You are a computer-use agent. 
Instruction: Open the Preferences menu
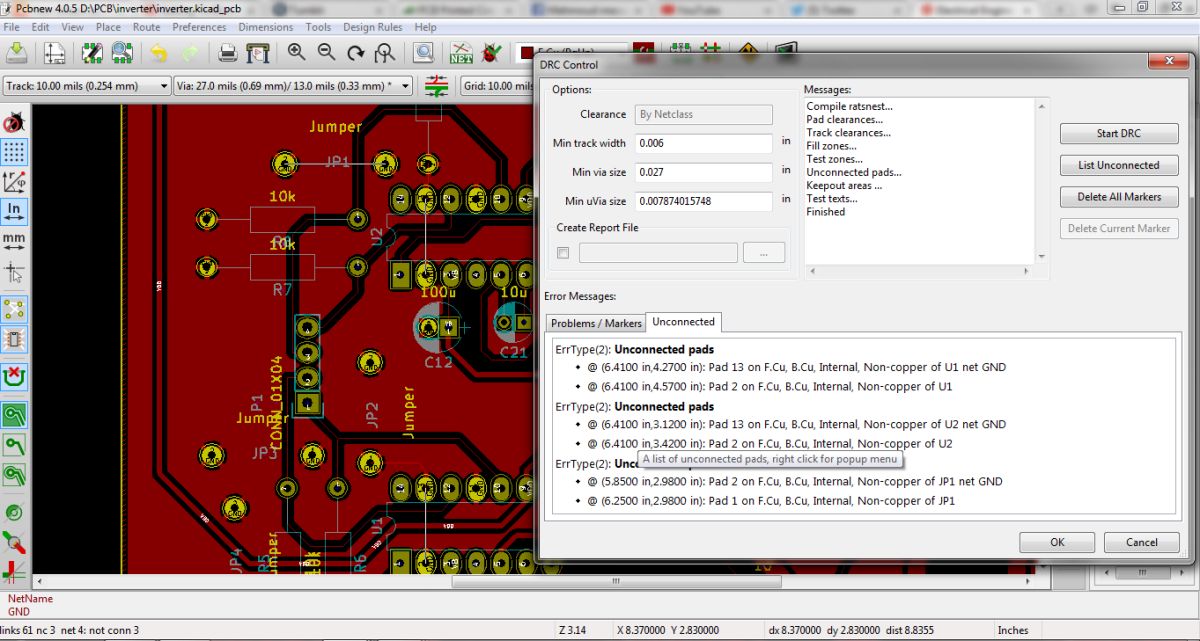point(199,27)
